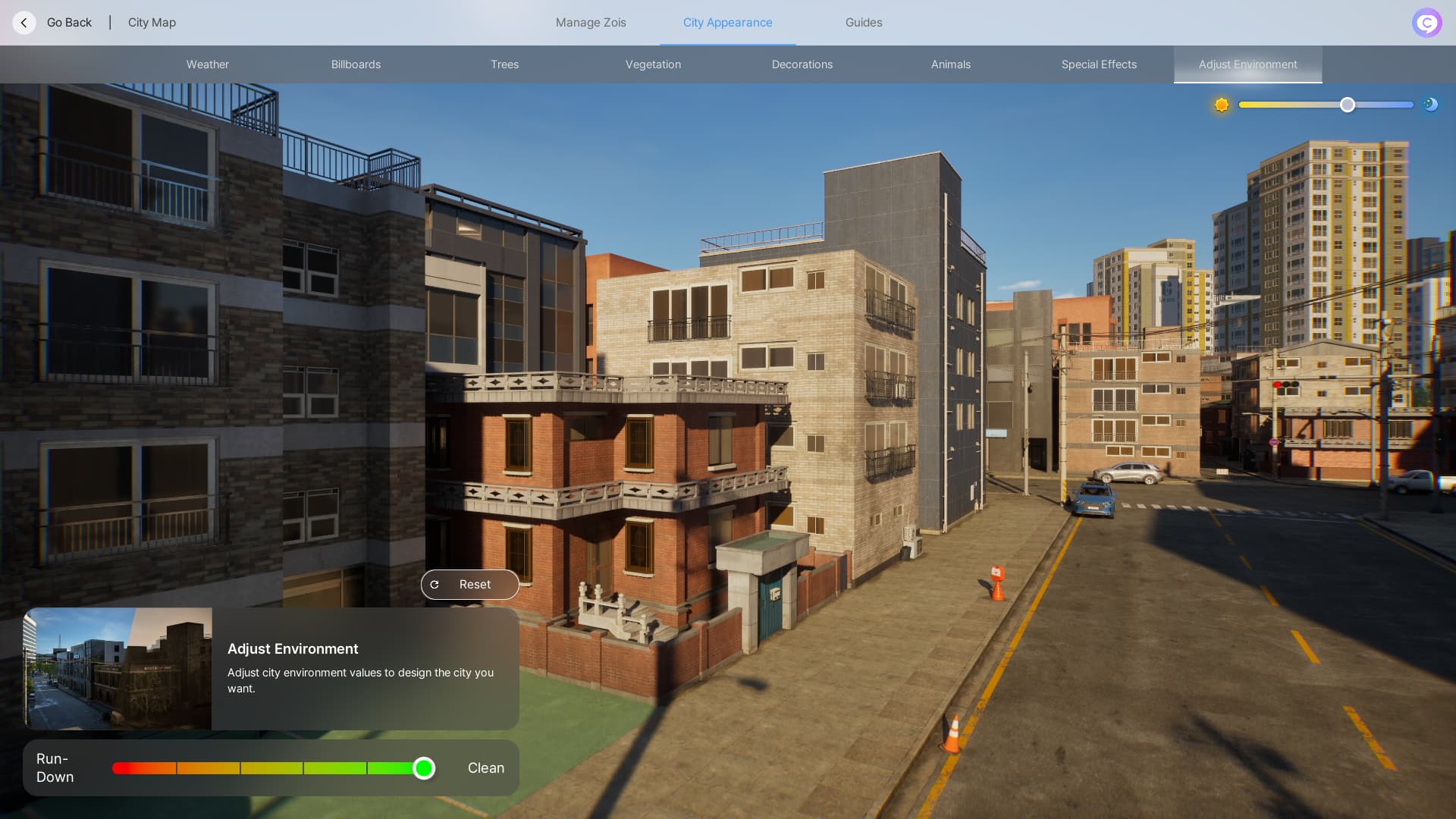Click the moon nighttime icon

[x=1430, y=105]
